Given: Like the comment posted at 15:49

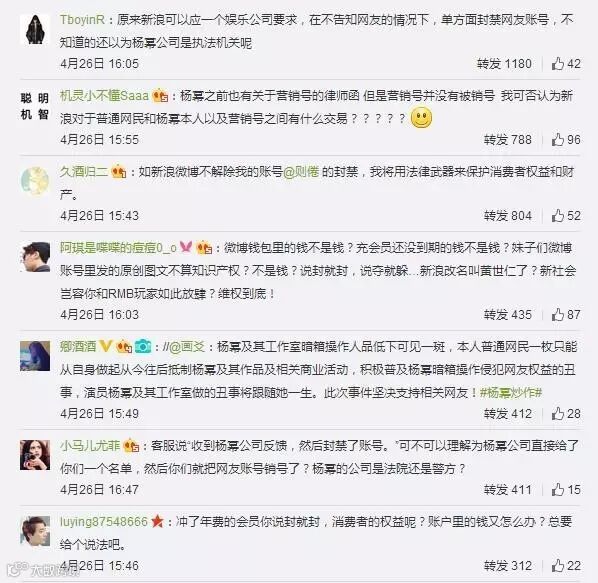Looking at the screenshot, I should tap(558, 414).
